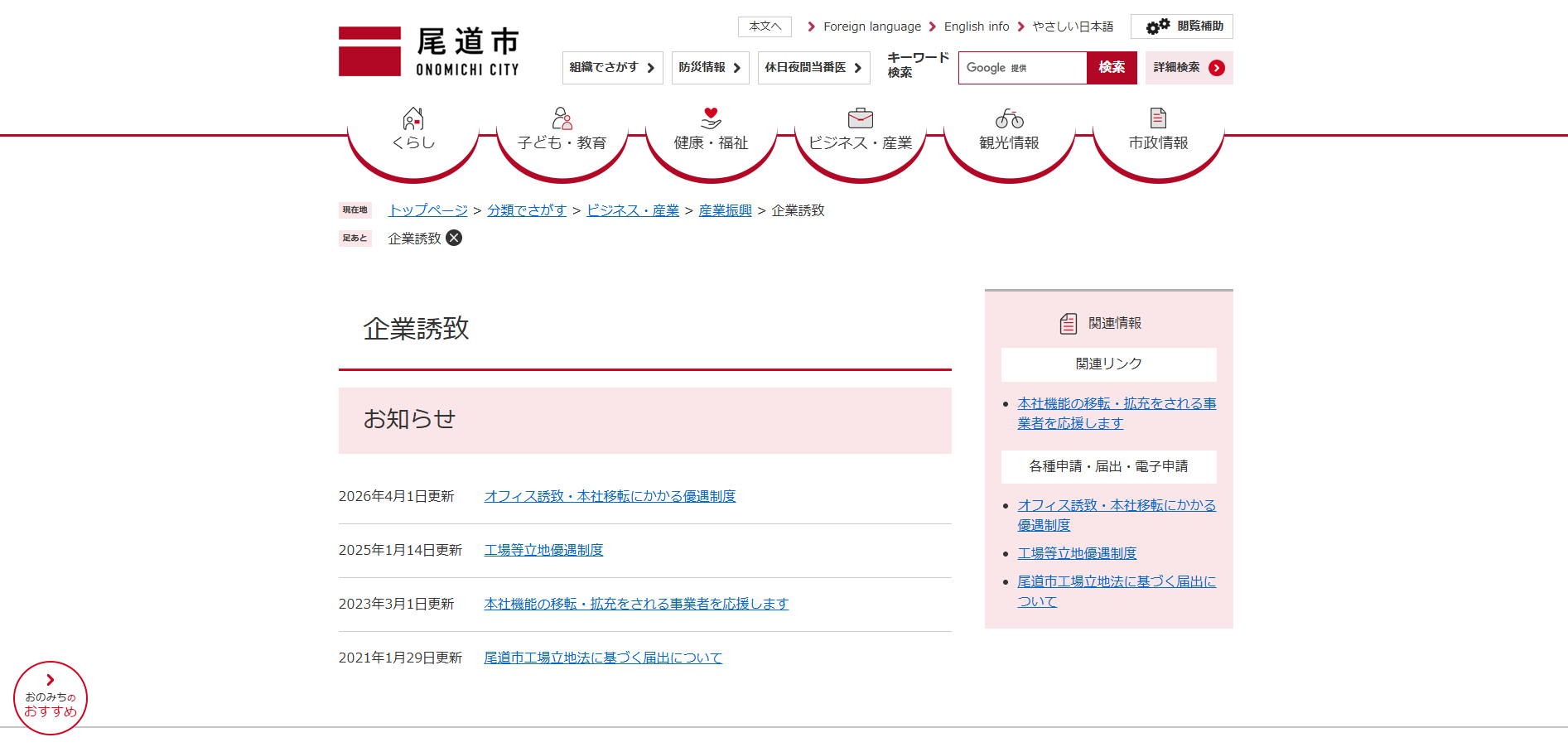
Task: Click the 2021年1月29日更新 date text
Action: (400, 658)
